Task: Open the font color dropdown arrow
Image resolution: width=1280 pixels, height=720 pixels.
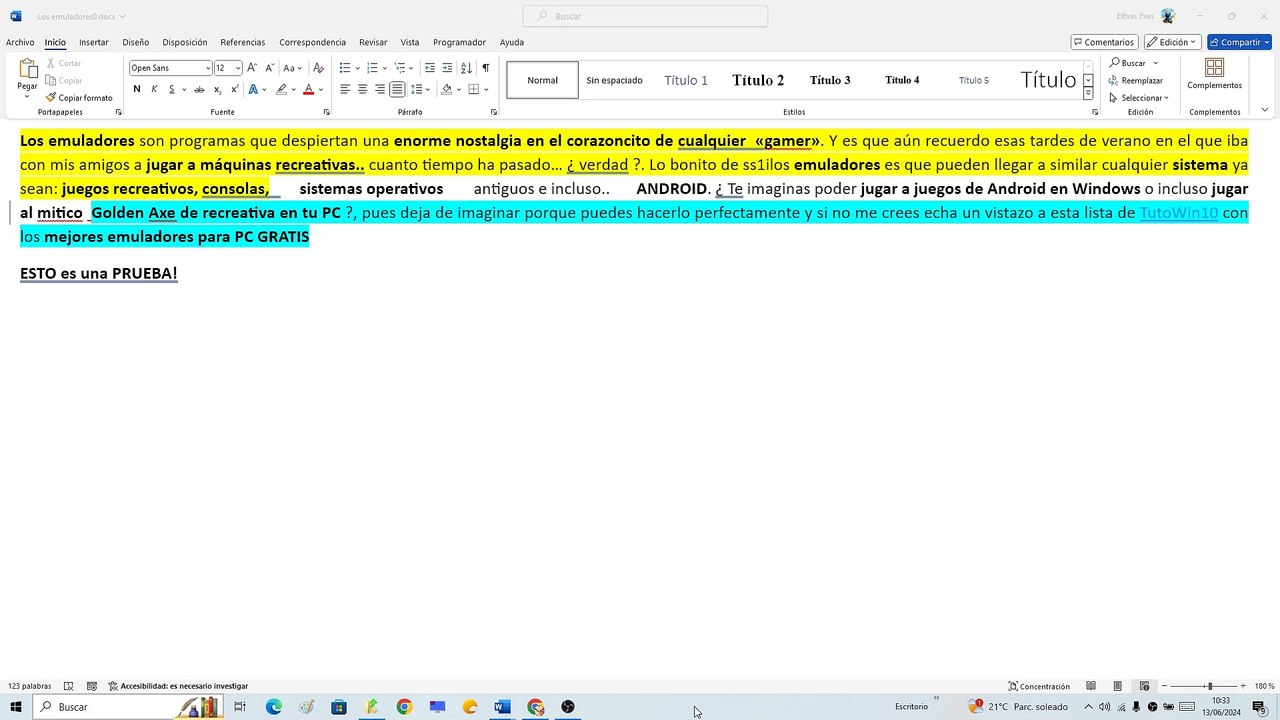Action: pos(320,89)
